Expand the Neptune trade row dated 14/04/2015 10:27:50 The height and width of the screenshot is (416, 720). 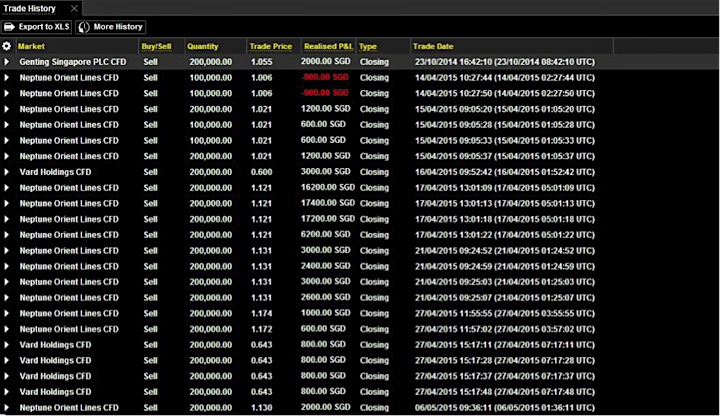pyautogui.click(x=6, y=93)
